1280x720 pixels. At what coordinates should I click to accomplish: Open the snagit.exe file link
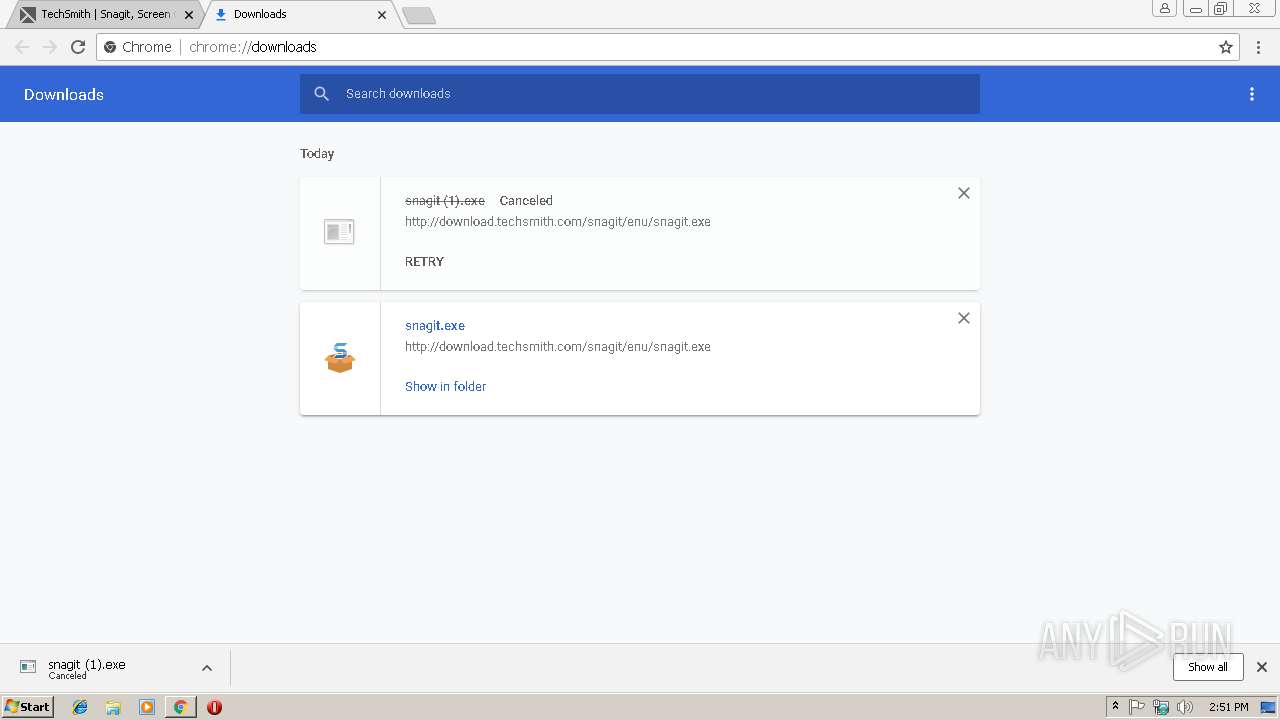(x=435, y=326)
